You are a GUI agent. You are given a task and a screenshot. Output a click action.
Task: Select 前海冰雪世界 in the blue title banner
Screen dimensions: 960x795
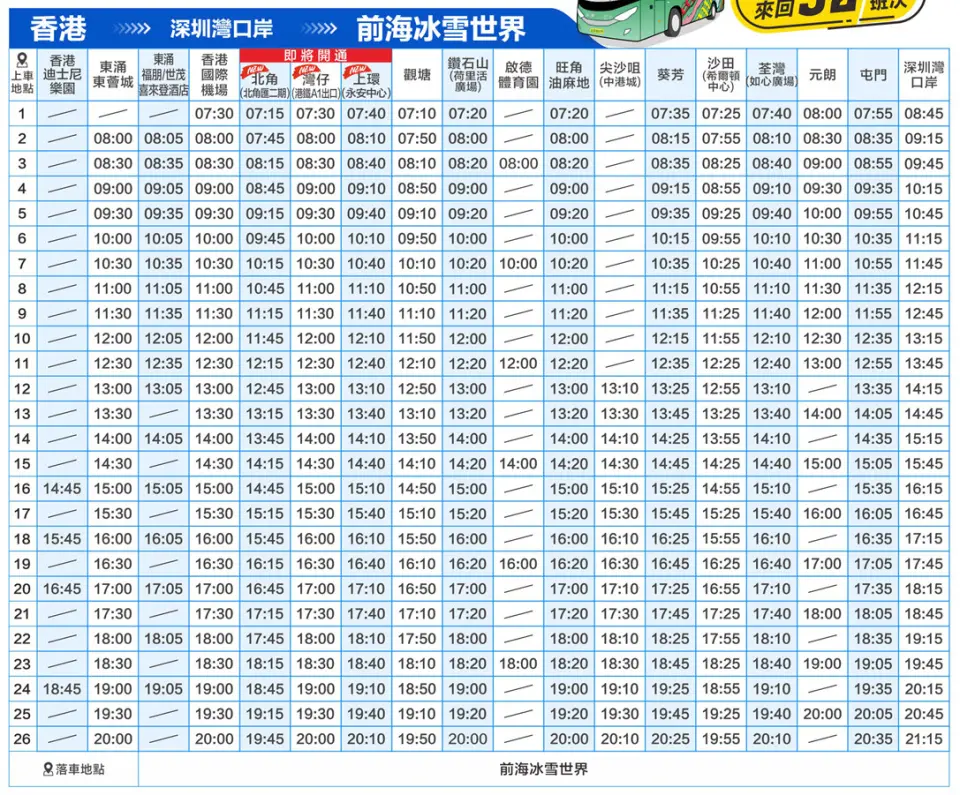[x=441, y=29]
